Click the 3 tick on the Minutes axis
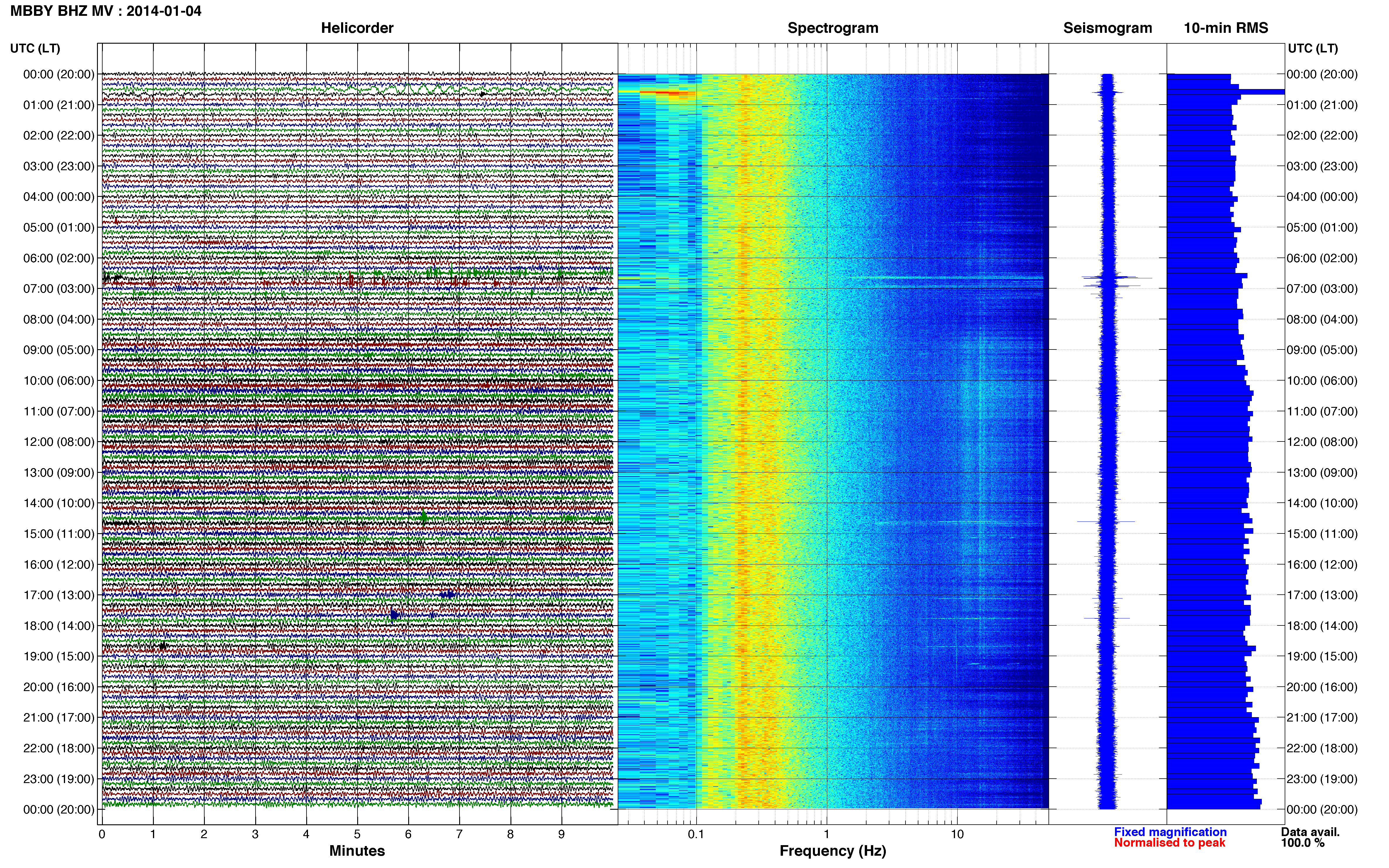 (x=255, y=835)
